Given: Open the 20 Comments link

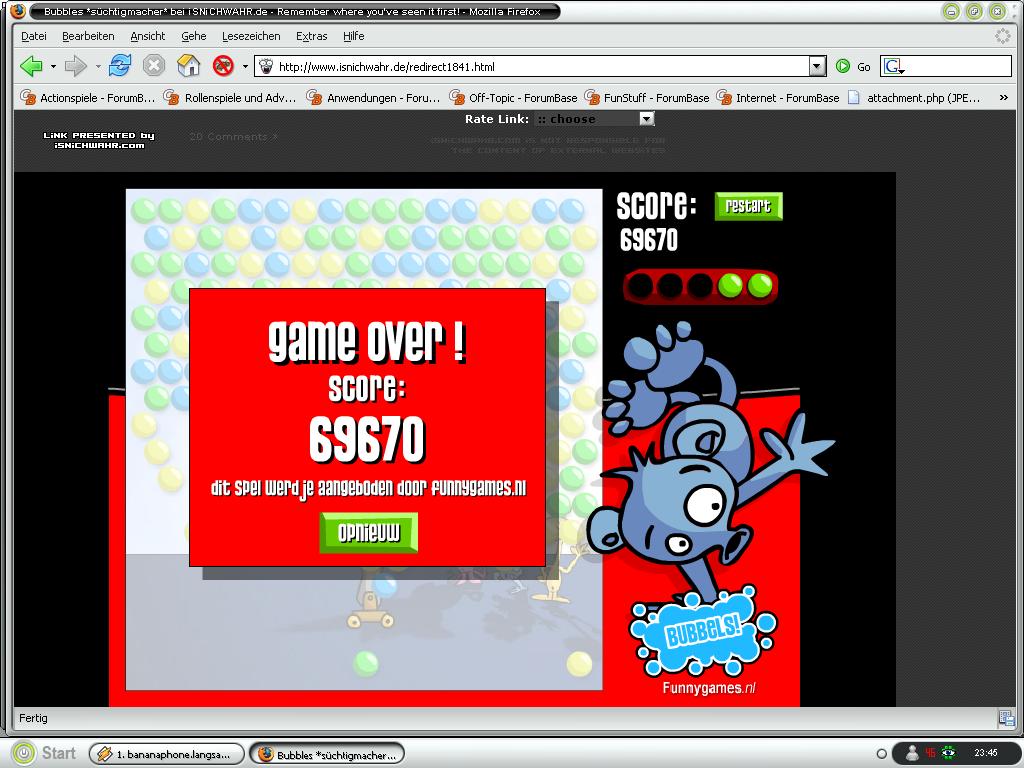Looking at the screenshot, I should tap(234, 136).
